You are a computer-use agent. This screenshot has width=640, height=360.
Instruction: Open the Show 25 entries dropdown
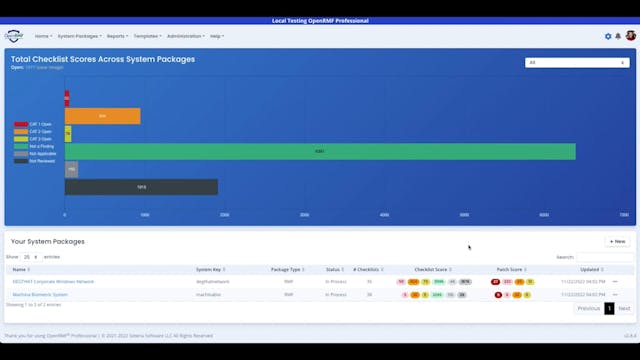[31, 257]
